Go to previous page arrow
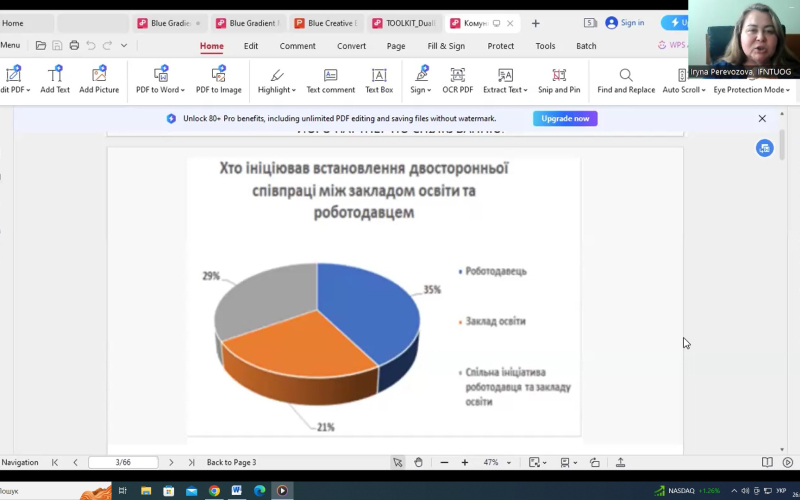800x500 pixels. tap(76, 462)
